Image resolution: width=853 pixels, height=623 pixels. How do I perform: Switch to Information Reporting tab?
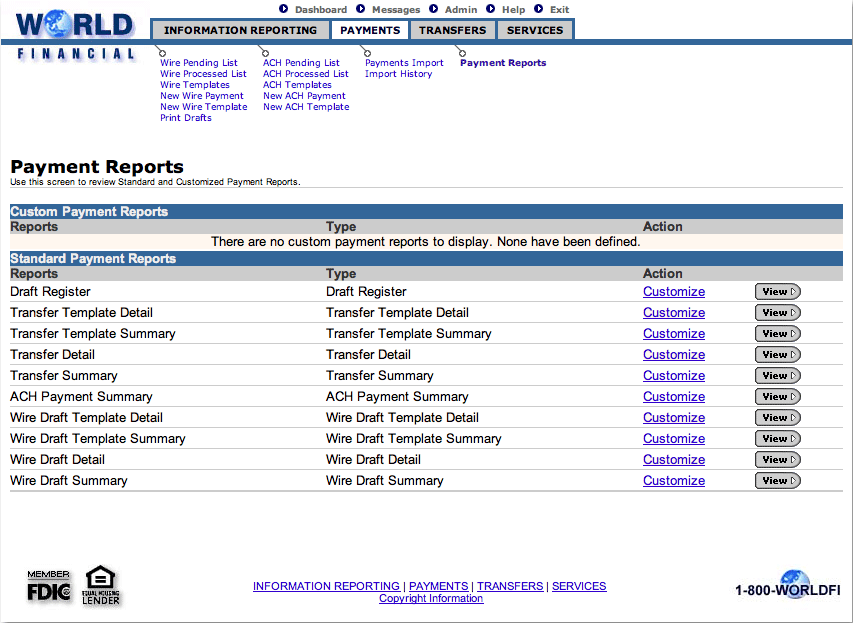(x=240, y=30)
